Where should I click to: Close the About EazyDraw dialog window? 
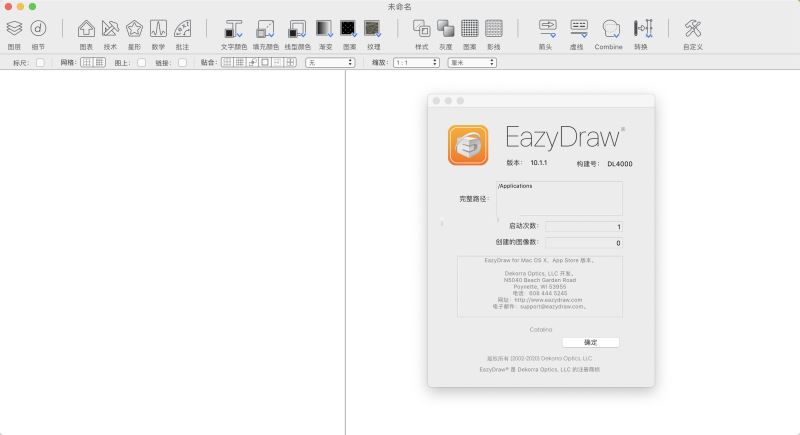(436, 101)
